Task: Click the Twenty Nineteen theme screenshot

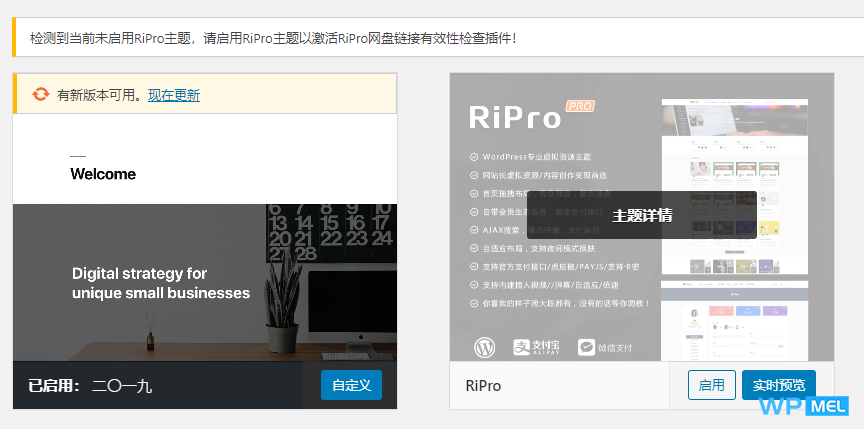Action: (x=205, y=237)
